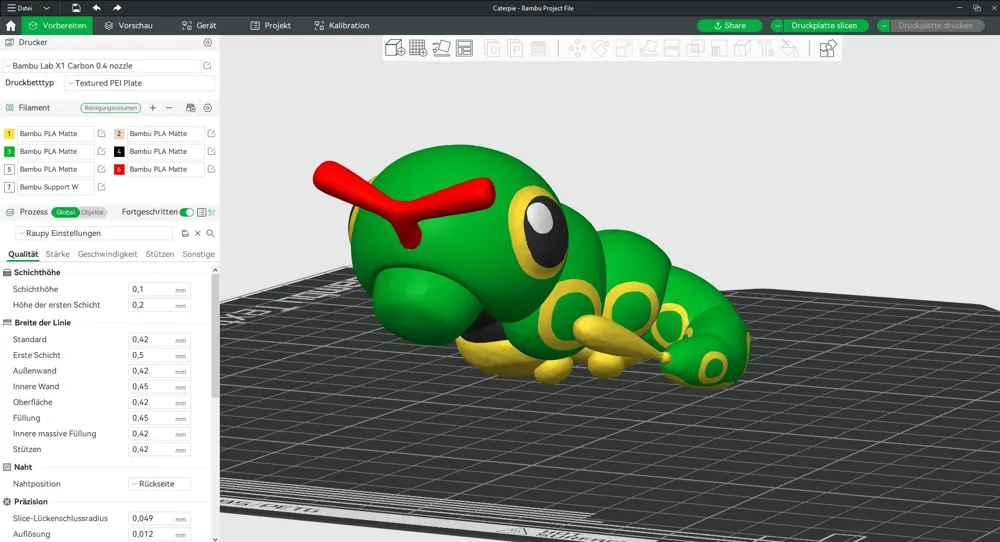Image resolution: width=1000 pixels, height=542 pixels.
Task: Click the Arrange all objects icon
Action: pos(464,48)
